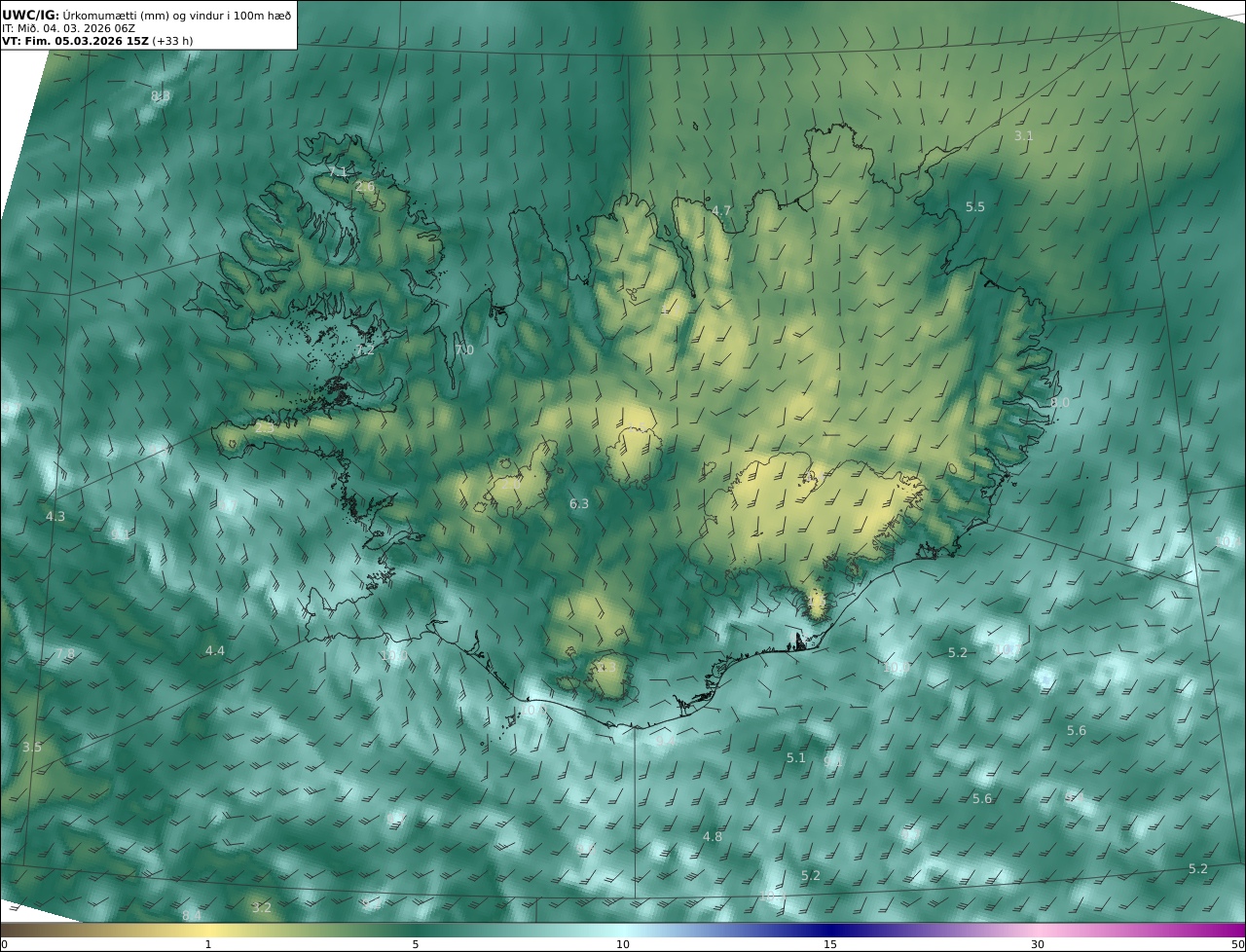1246x952 pixels.
Task: Click the colorbar tick label 1
Action: point(208,944)
